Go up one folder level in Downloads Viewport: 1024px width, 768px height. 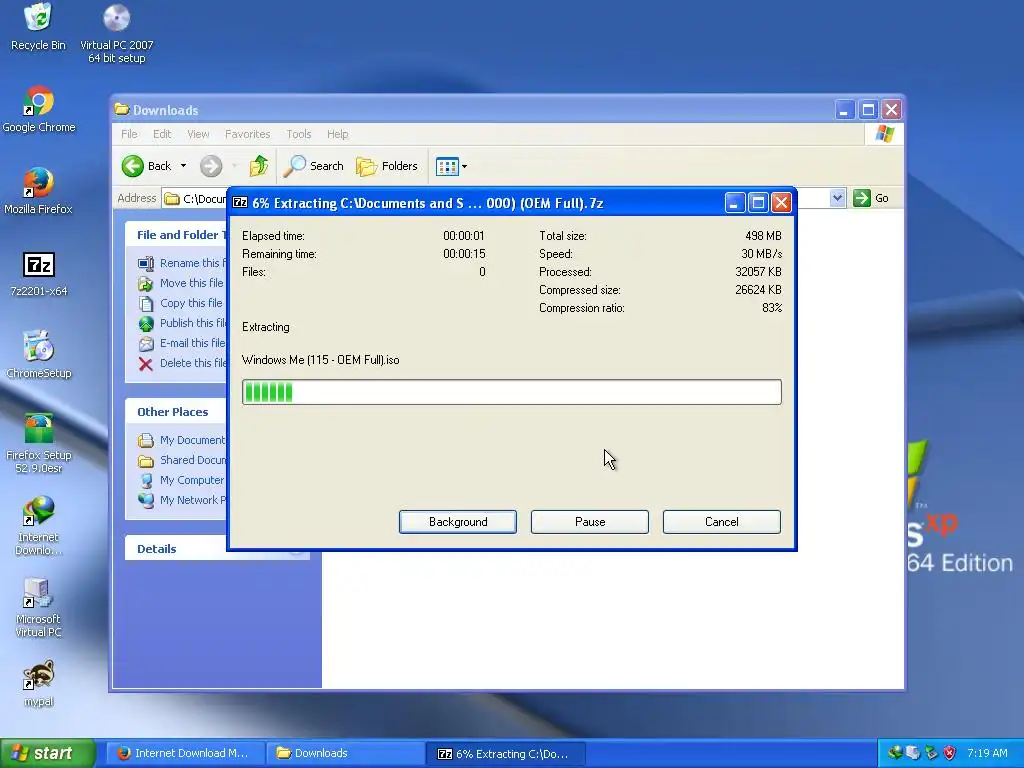(x=259, y=166)
